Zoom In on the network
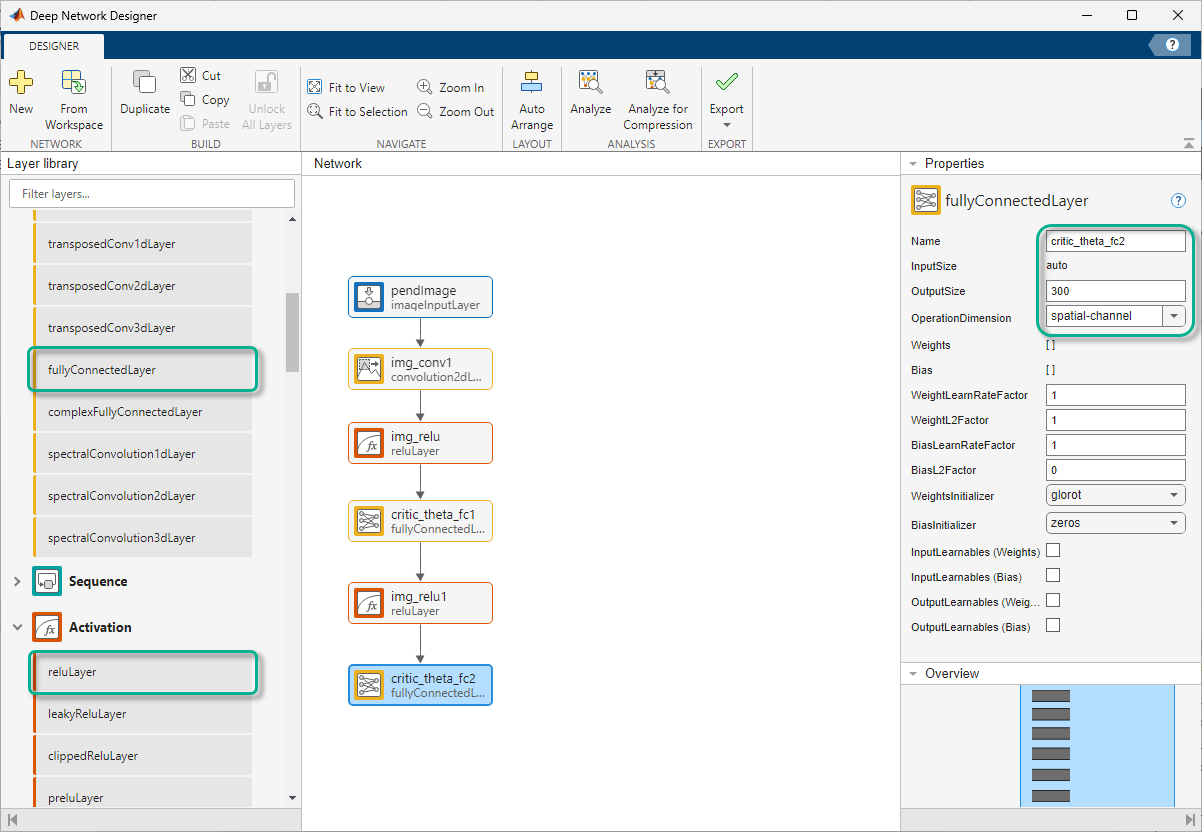The width and height of the screenshot is (1202, 832). point(450,87)
